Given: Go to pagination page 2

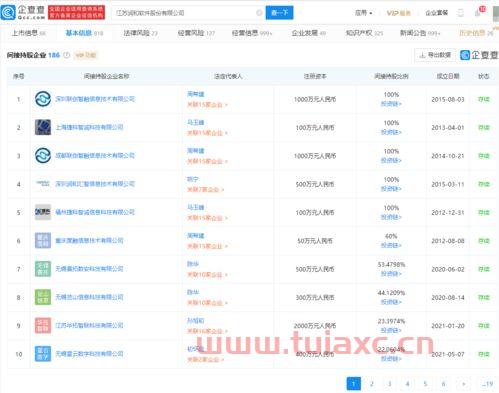Looking at the screenshot, I should click(x=372, y=384).
